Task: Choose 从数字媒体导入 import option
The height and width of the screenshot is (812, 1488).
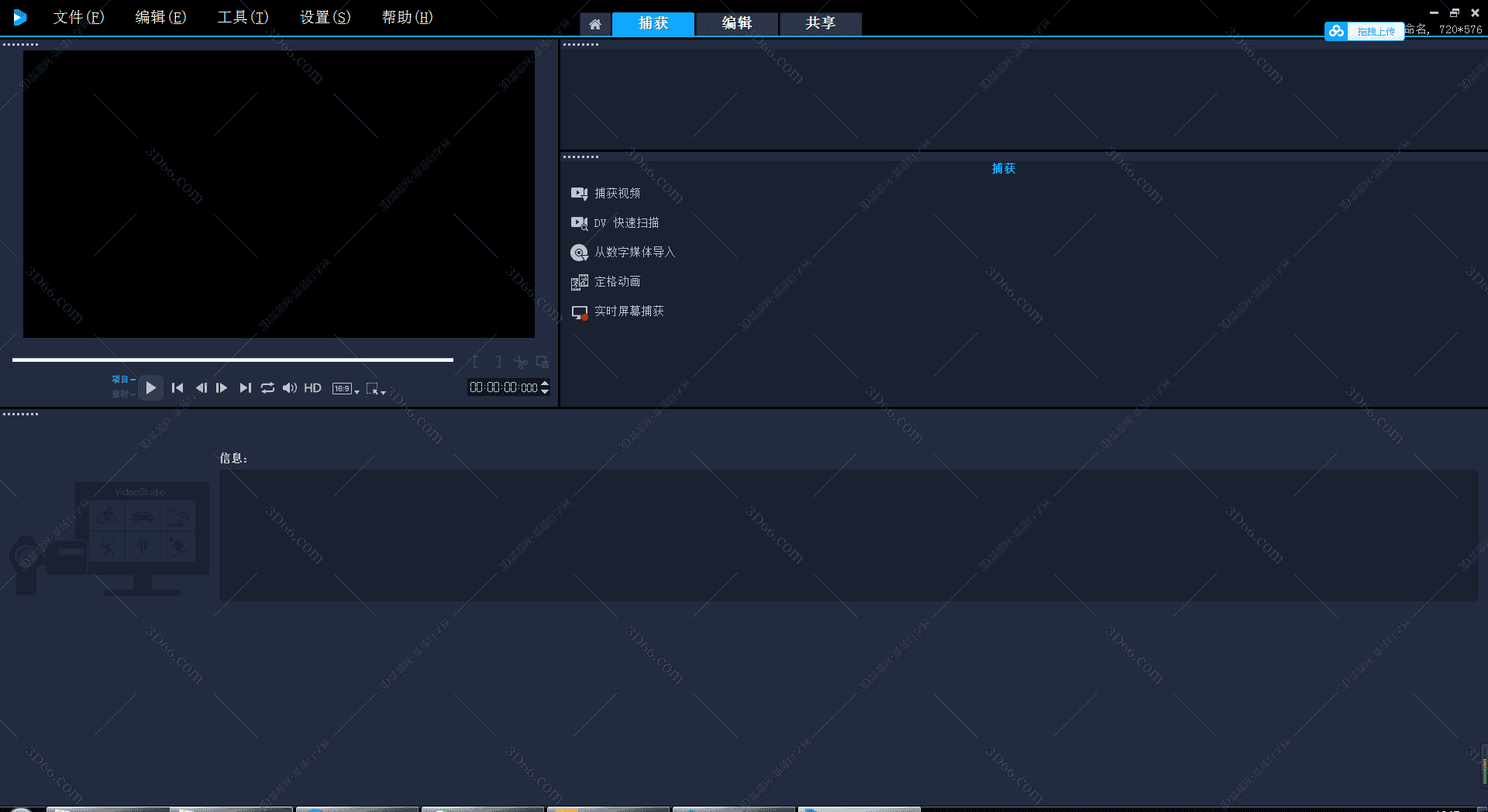Action: (634, 253)
